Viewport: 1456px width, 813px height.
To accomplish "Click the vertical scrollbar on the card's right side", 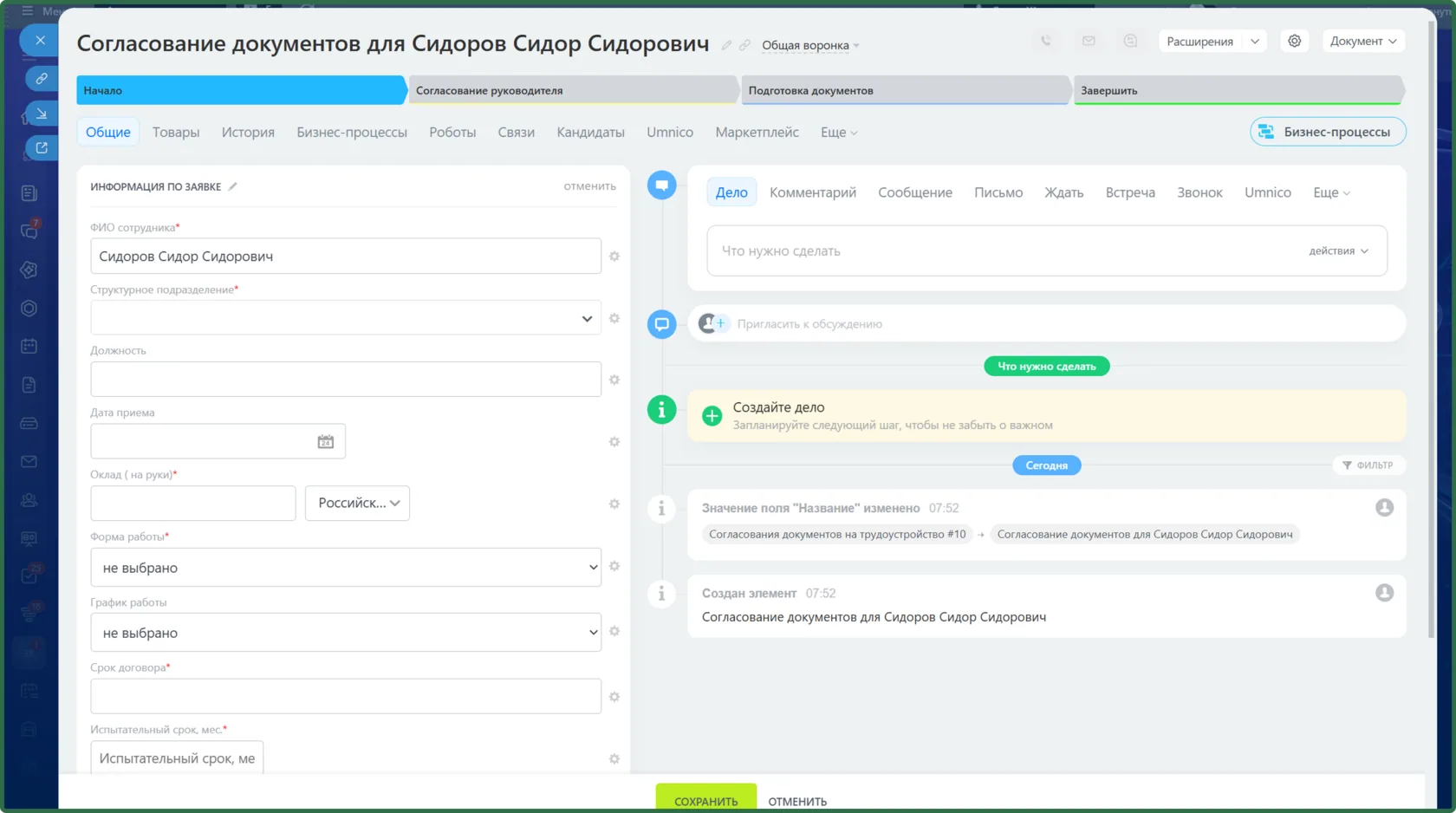I will [x=1430, y=329].
